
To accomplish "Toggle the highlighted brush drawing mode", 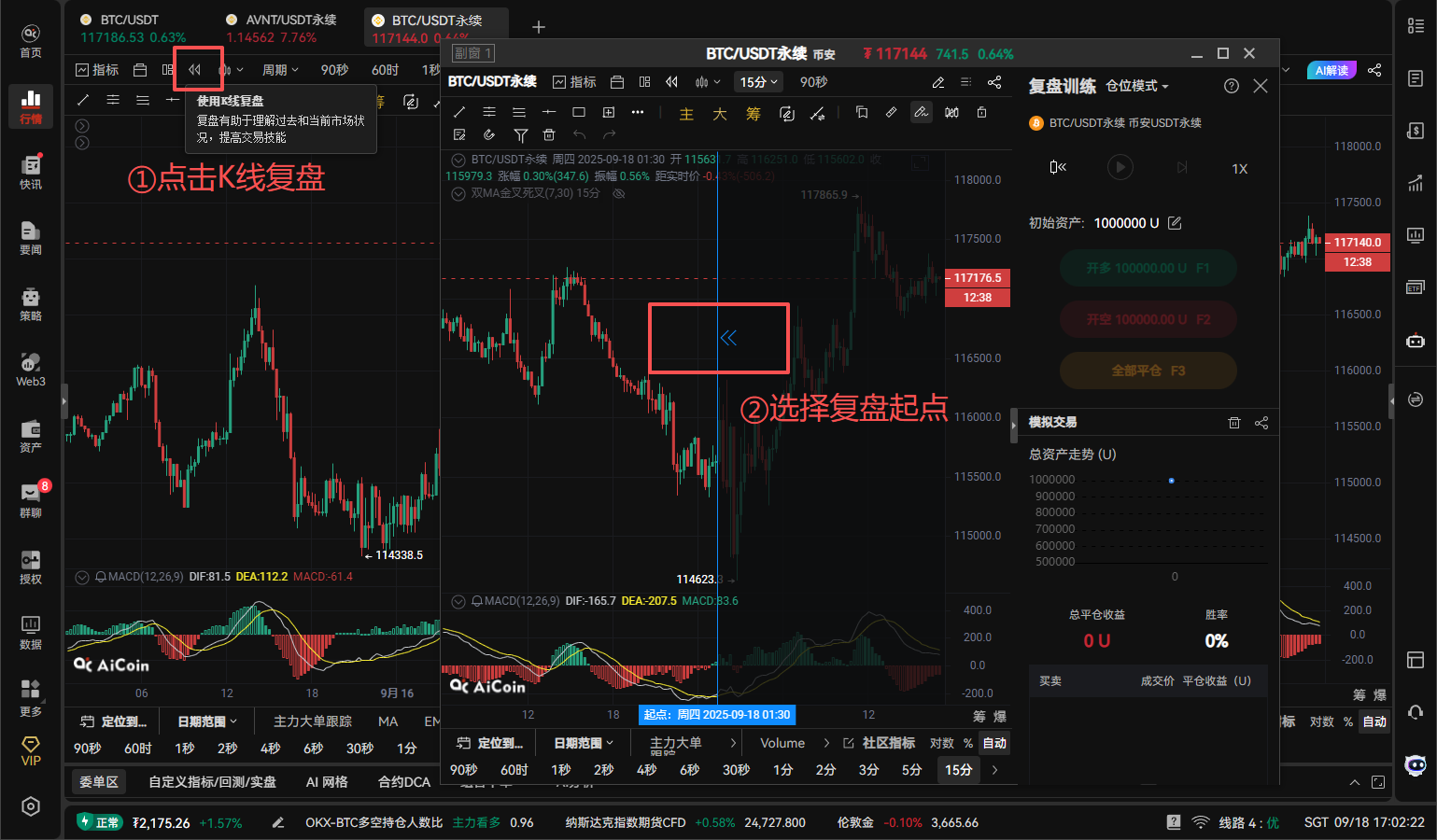I will click(922, 112).
